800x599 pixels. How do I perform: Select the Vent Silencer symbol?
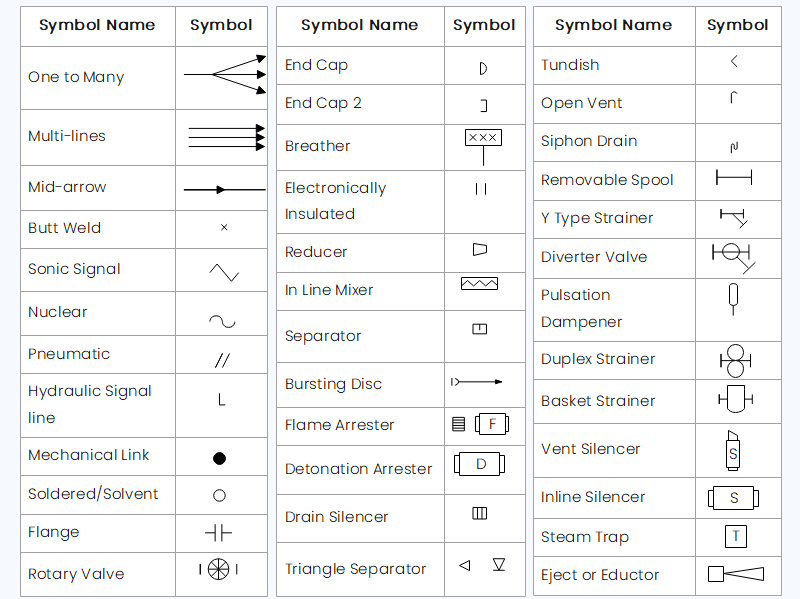click(733, 450)
